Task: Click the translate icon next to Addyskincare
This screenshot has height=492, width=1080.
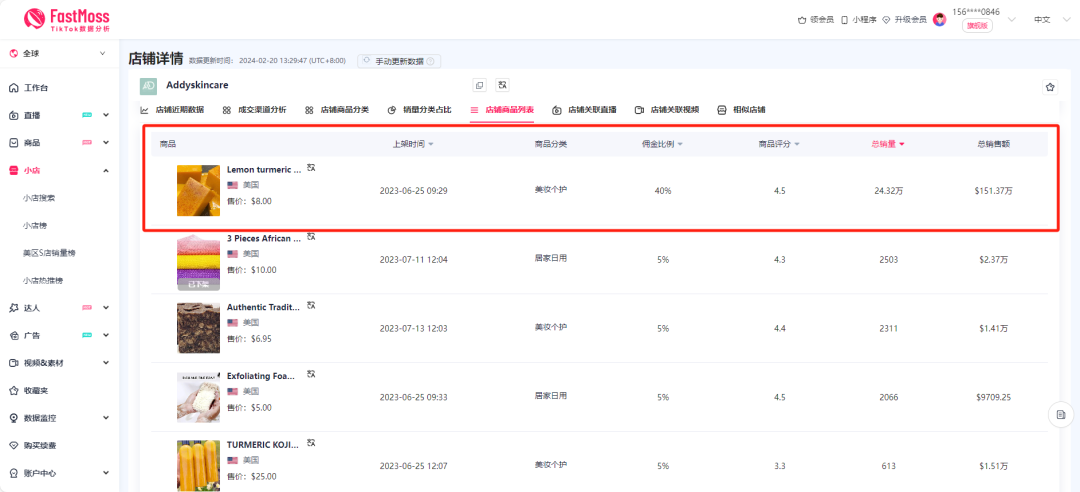Action: pos(502,86)
